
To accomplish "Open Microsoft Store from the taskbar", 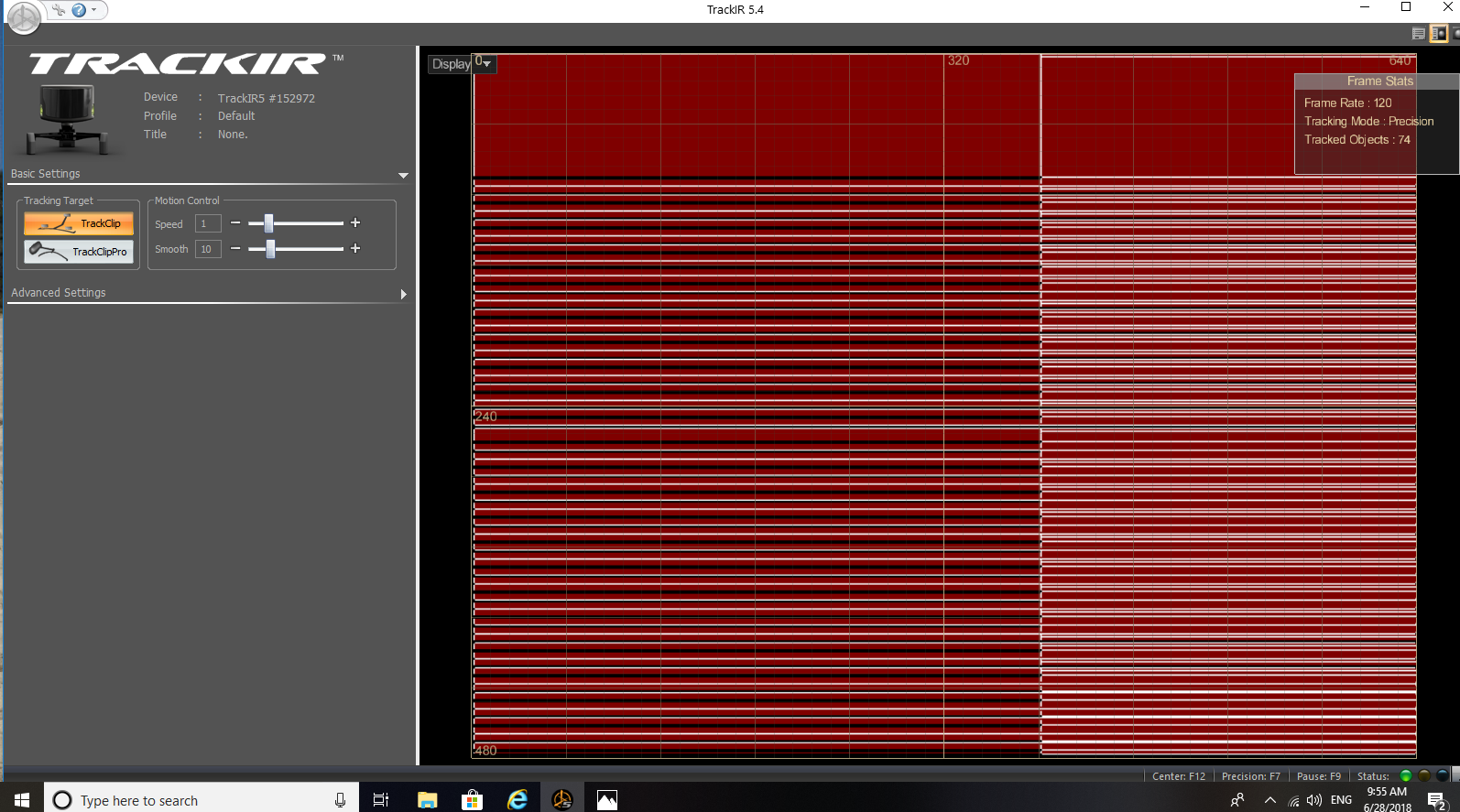I will tap(472, 800).
